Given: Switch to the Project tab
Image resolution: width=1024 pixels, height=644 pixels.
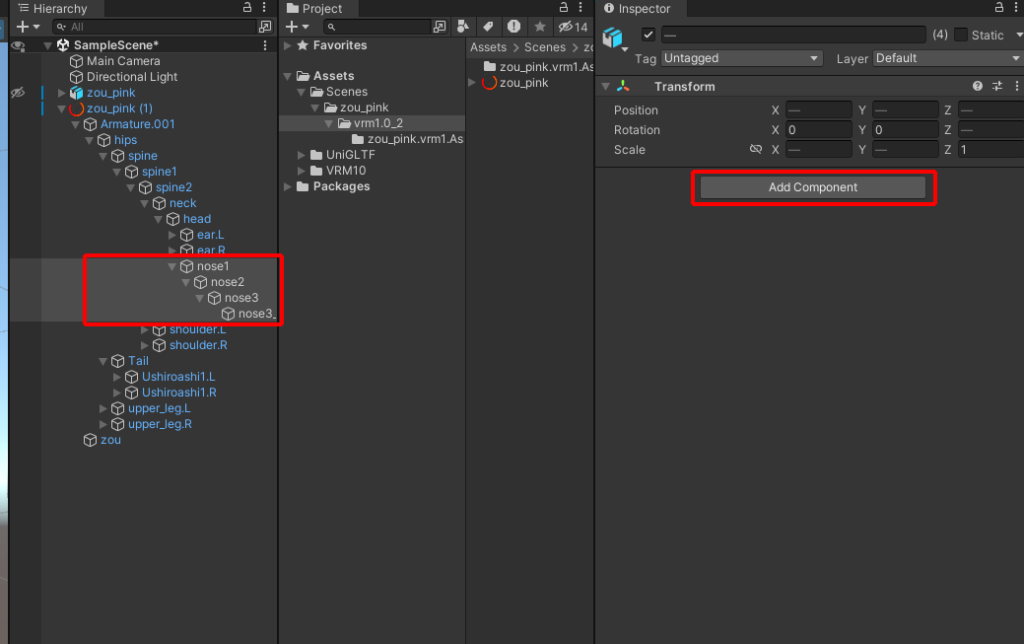Looking at the screenshot, I should click(318, 8).
